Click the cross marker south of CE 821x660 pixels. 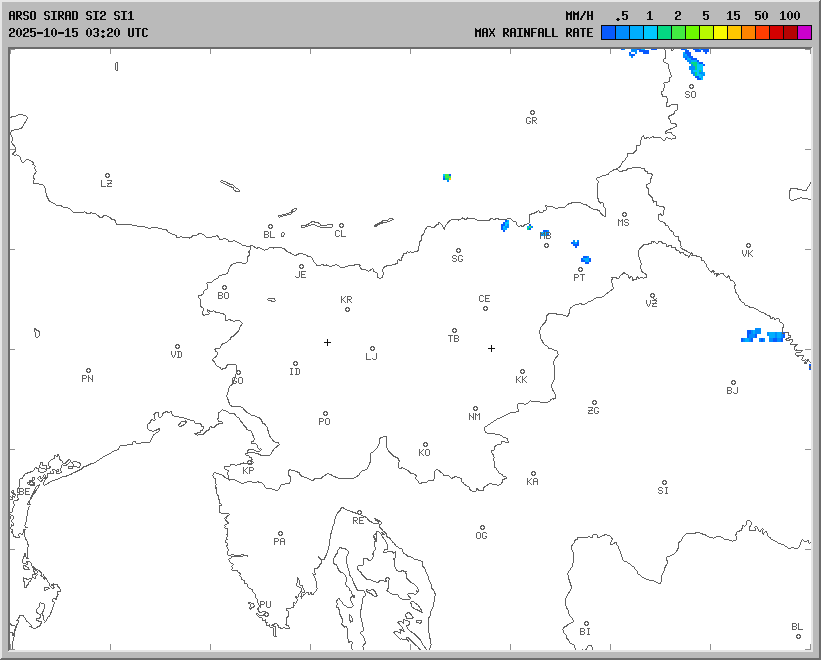[491, 348]
